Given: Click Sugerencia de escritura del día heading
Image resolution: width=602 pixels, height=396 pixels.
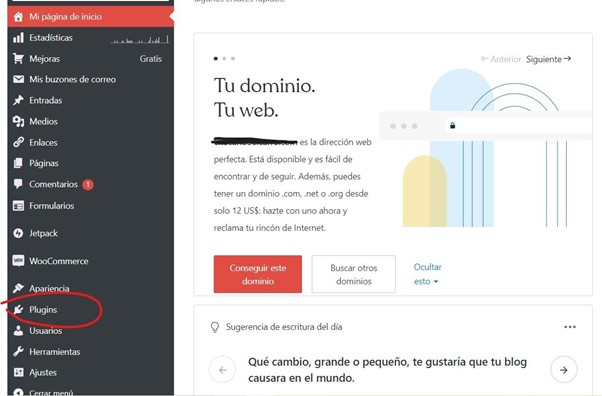Looking at the screenshot, I should point(284,327).
